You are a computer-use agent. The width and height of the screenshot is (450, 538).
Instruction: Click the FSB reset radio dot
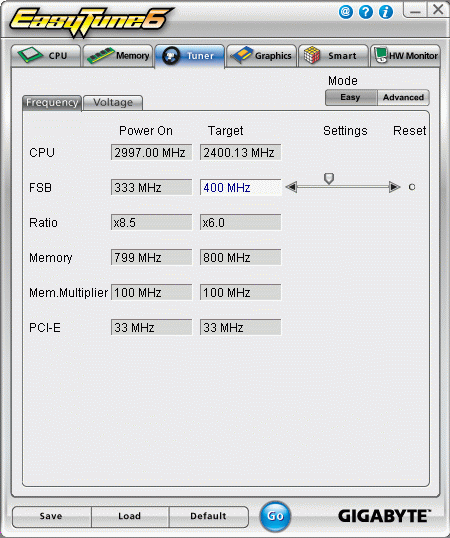pyautogui.click(x=412, y=187)
